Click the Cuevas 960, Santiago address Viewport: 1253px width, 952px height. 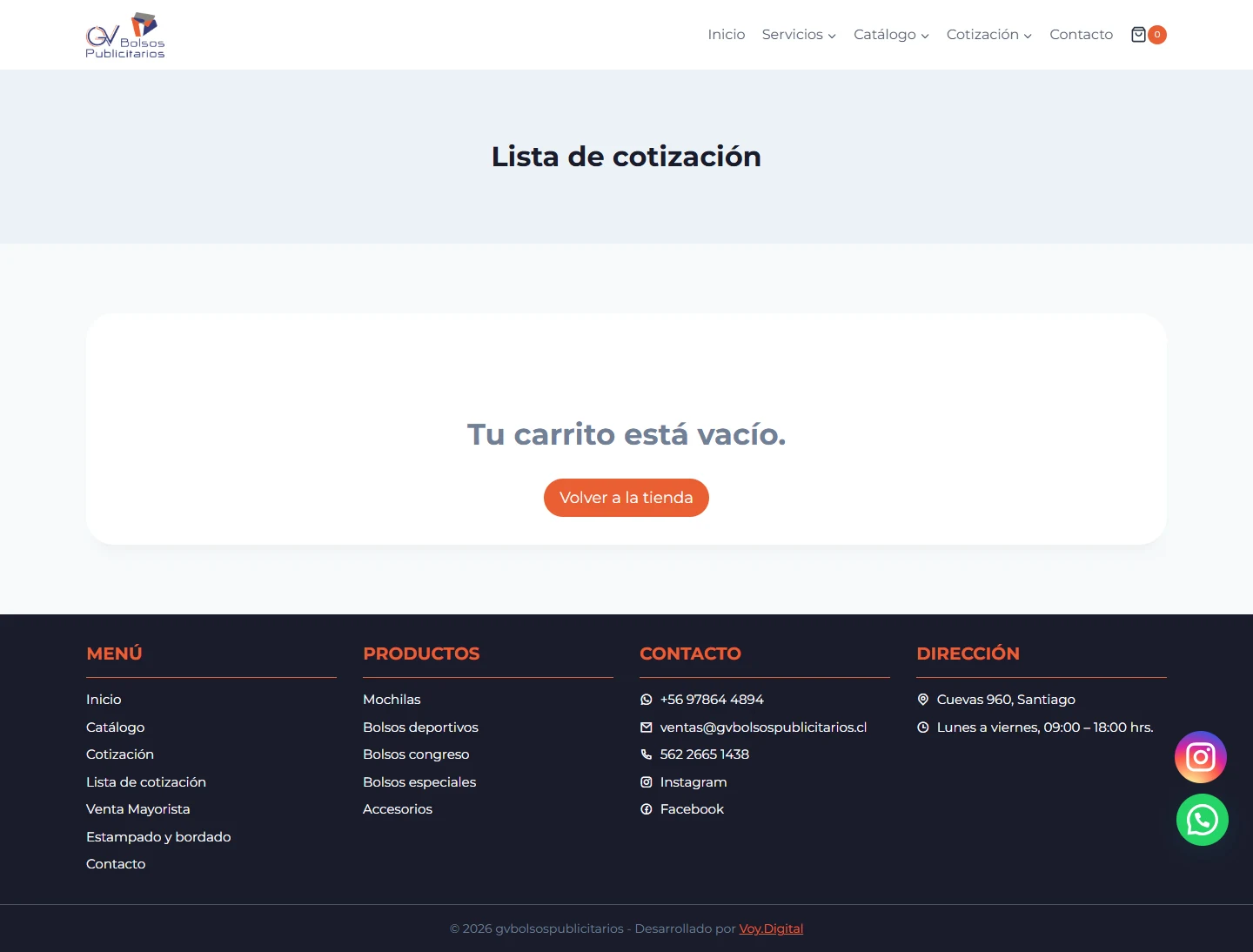tap(1006, 700)
